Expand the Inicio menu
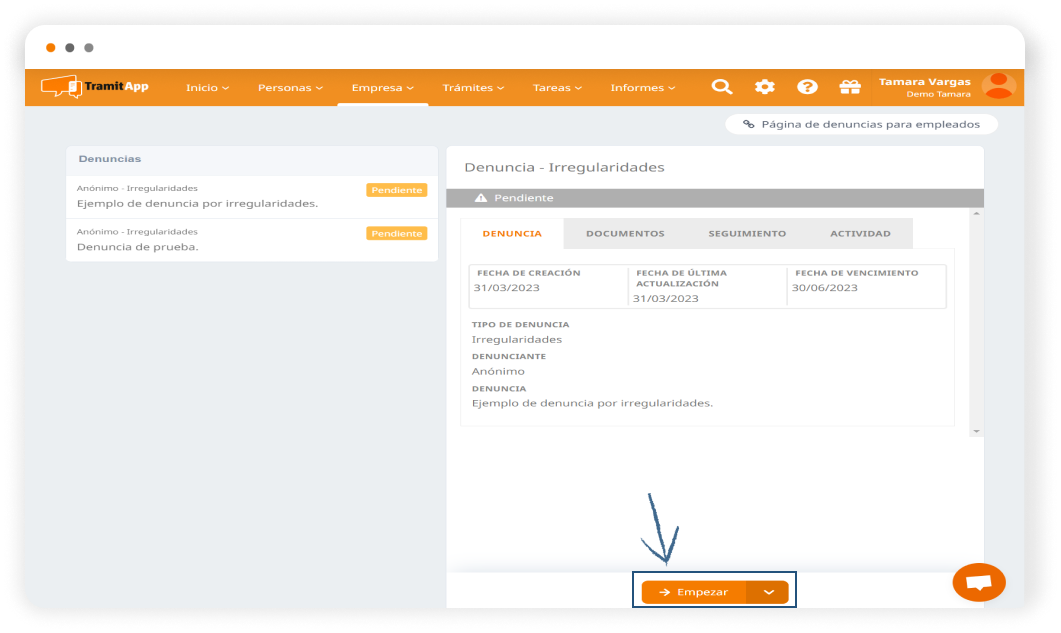 pyautogui.click(x=207, y=88)
